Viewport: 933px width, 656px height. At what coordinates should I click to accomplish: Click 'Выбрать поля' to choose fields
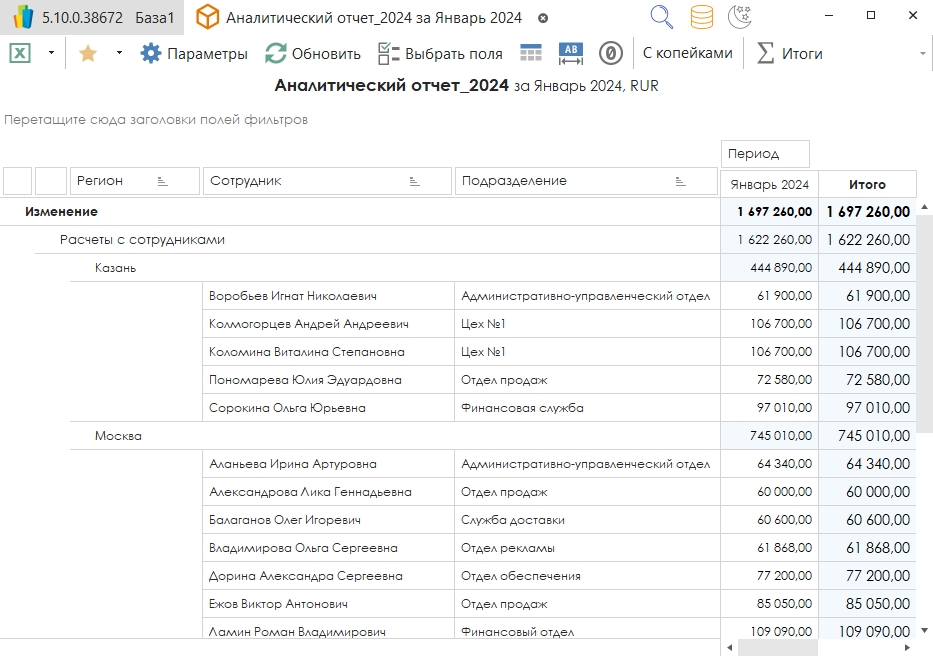point(440,54)
